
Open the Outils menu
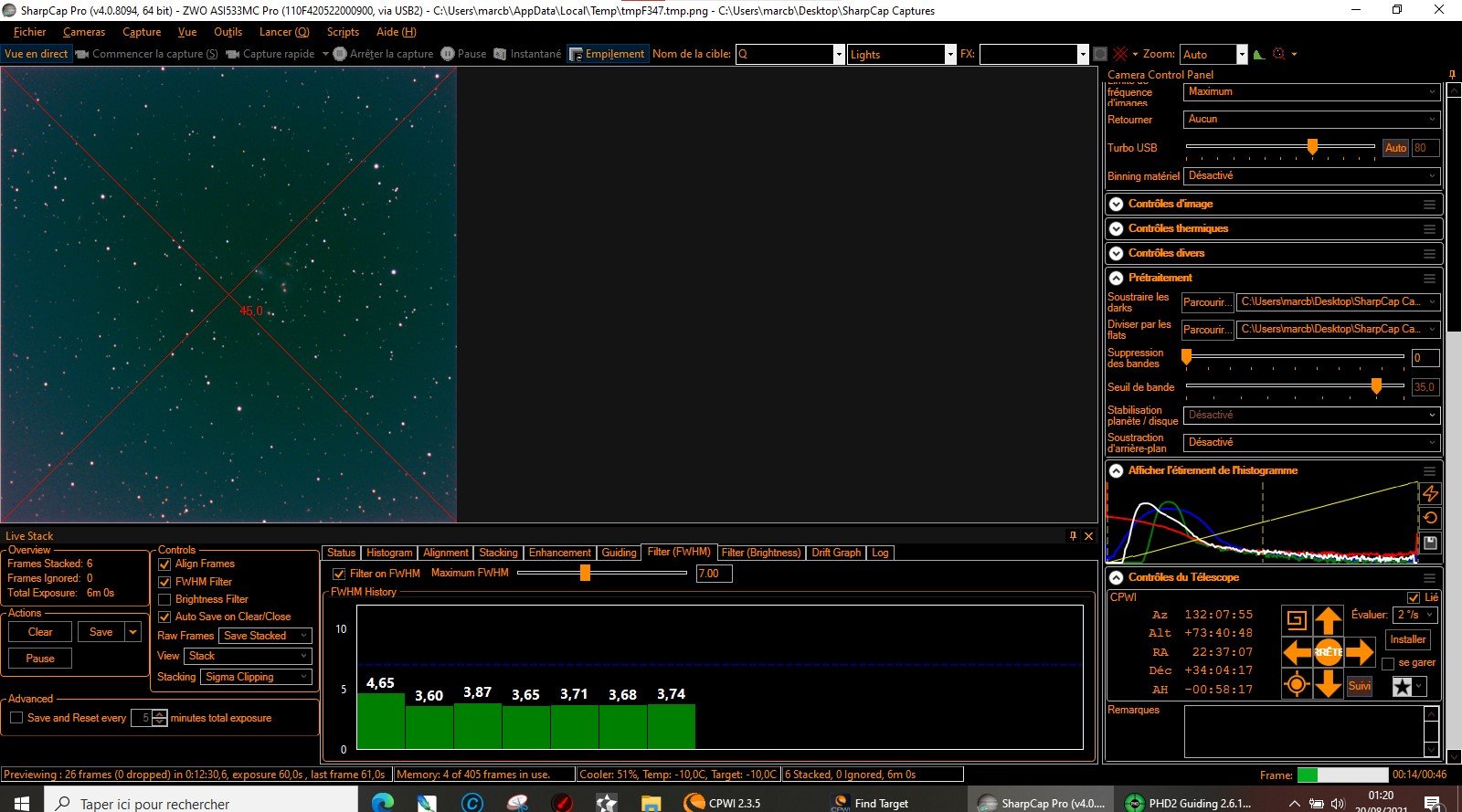pyautogui.click(x=228, y=32)
